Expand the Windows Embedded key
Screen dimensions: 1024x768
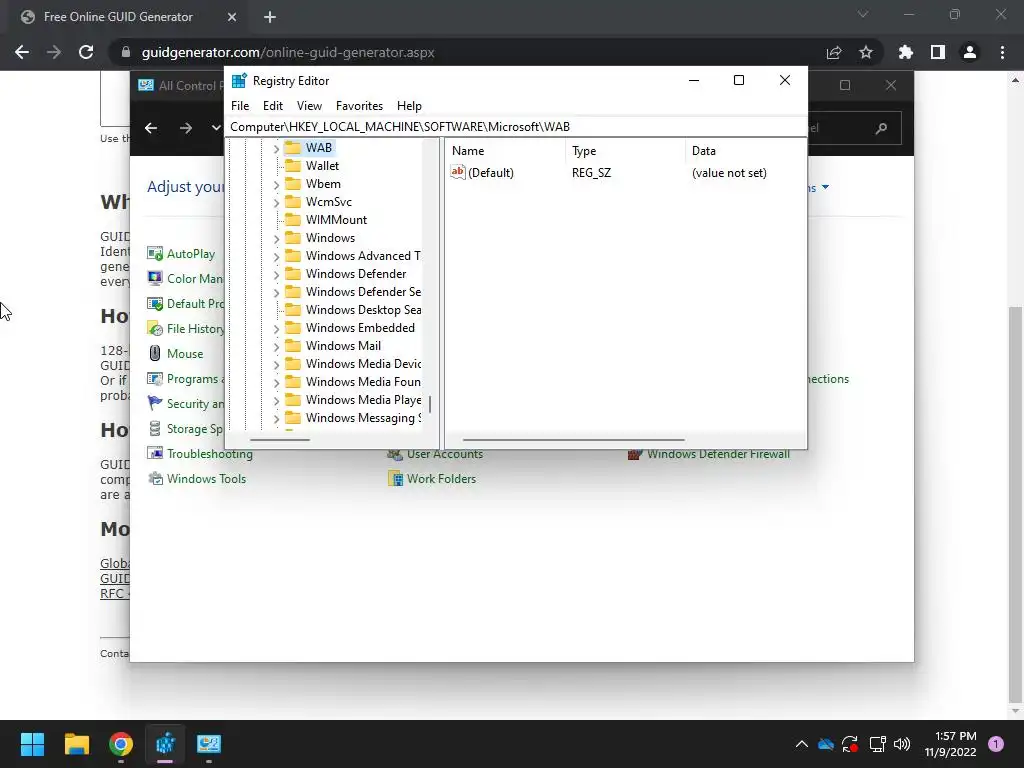[276, 329]
